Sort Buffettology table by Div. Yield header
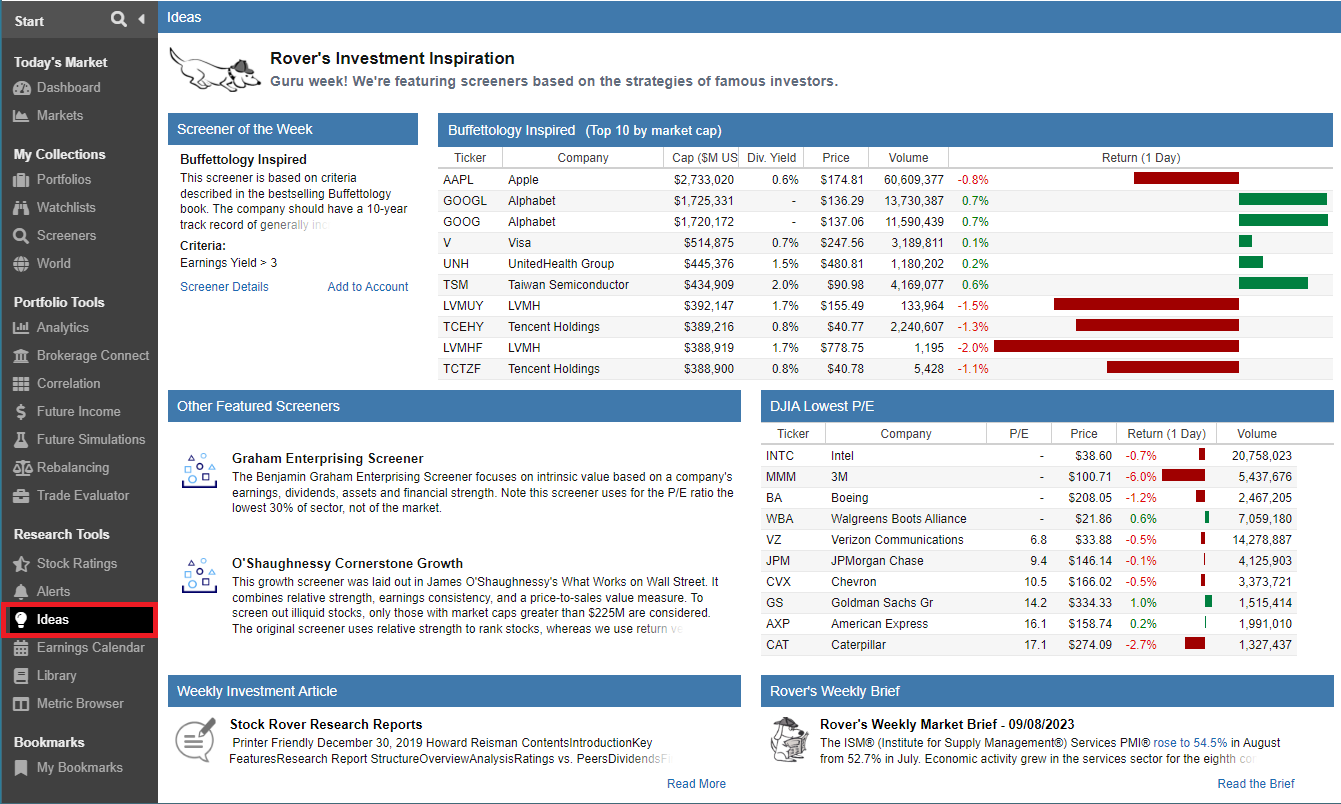Image resolution: width=1341 pixels, height=804 pixels. tap(772, 158)
